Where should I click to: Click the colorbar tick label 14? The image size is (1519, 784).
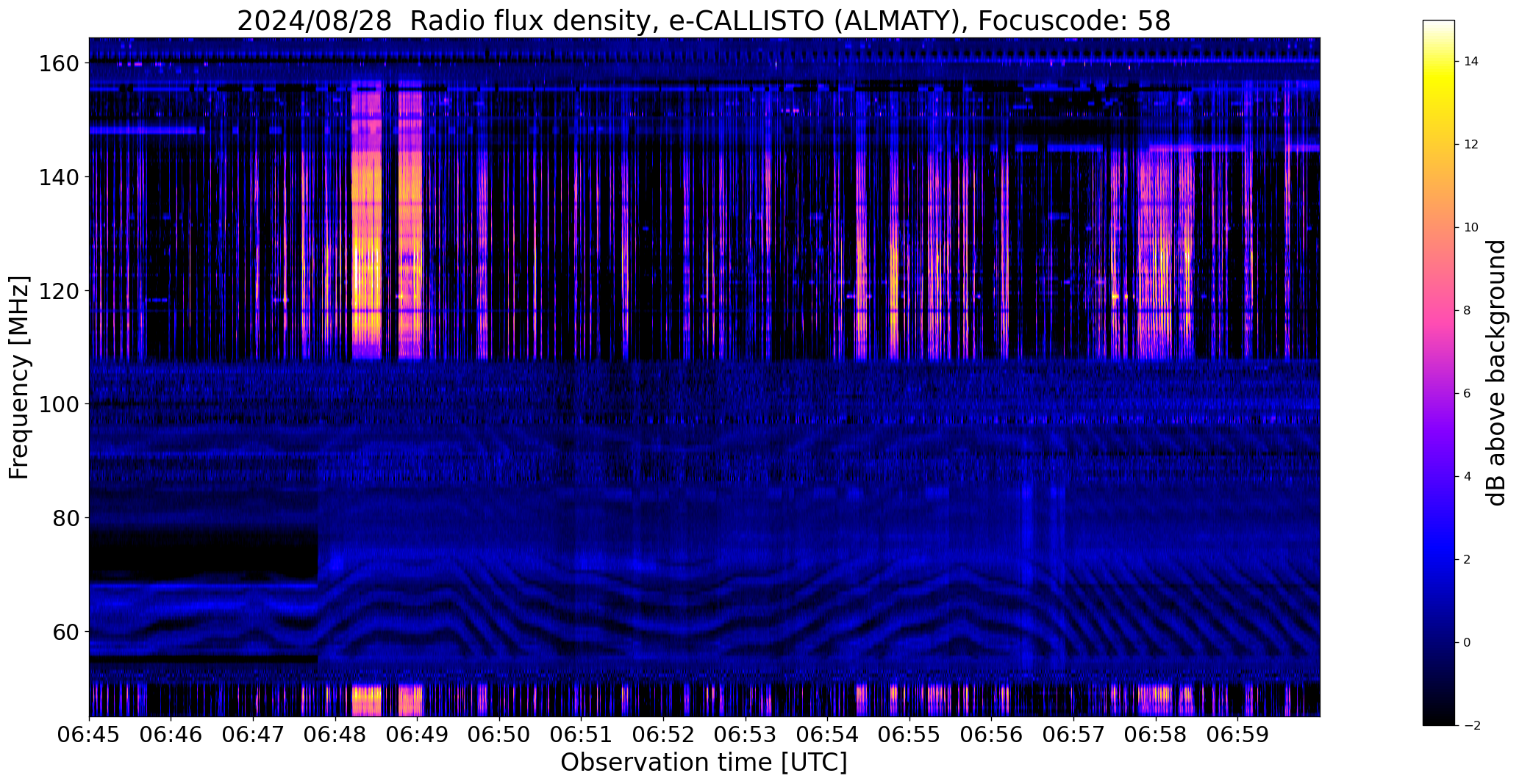(x=1470, y=62)
